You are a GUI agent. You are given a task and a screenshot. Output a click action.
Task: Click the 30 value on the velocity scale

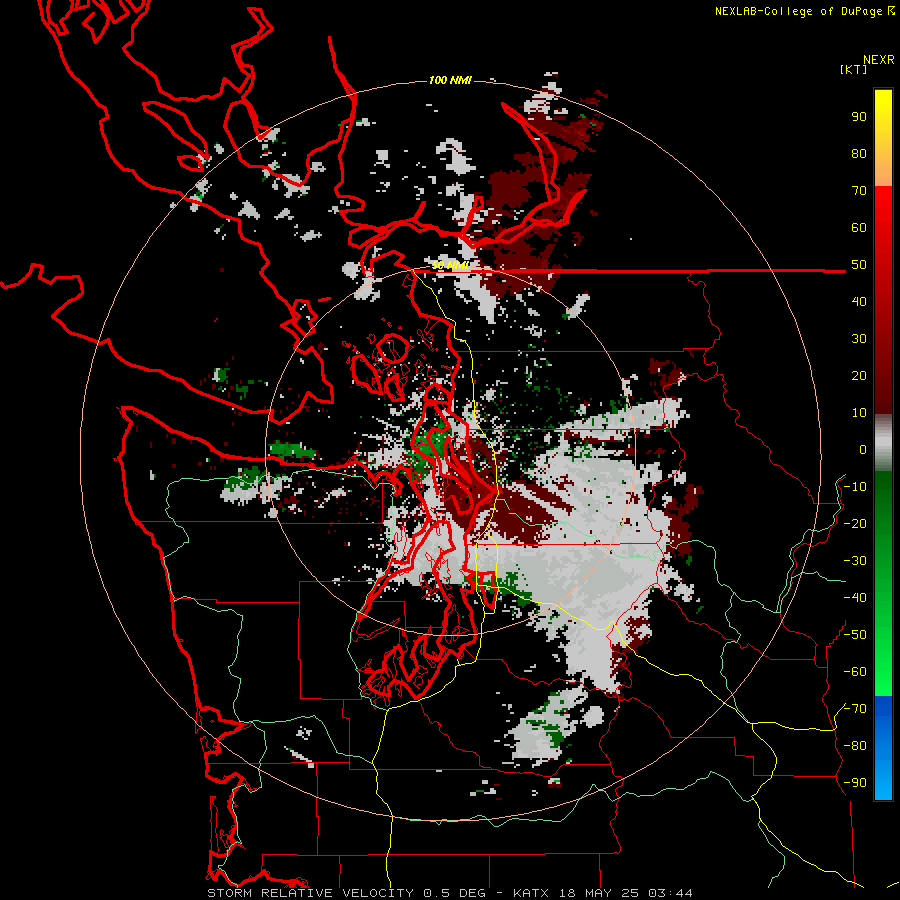coord(859,339)
